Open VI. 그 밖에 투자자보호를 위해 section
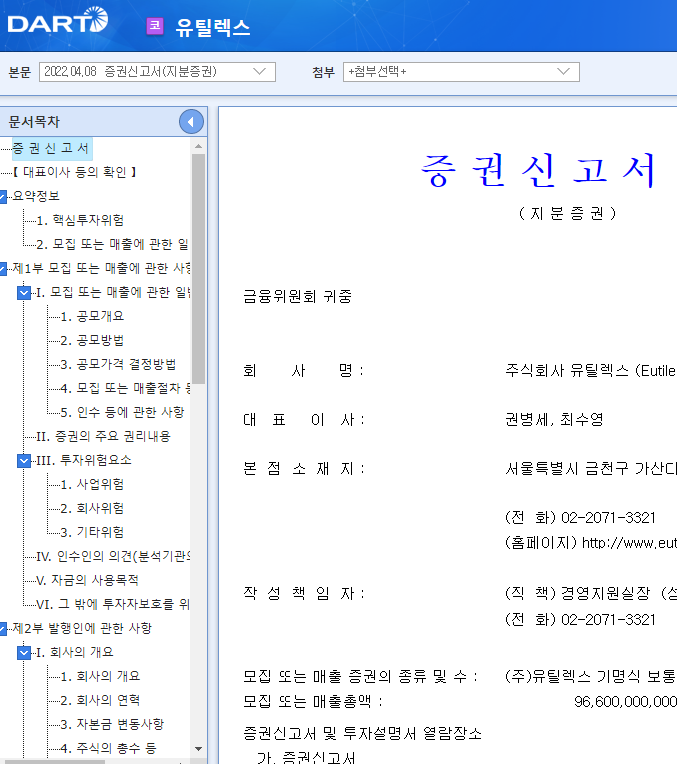 113,604
